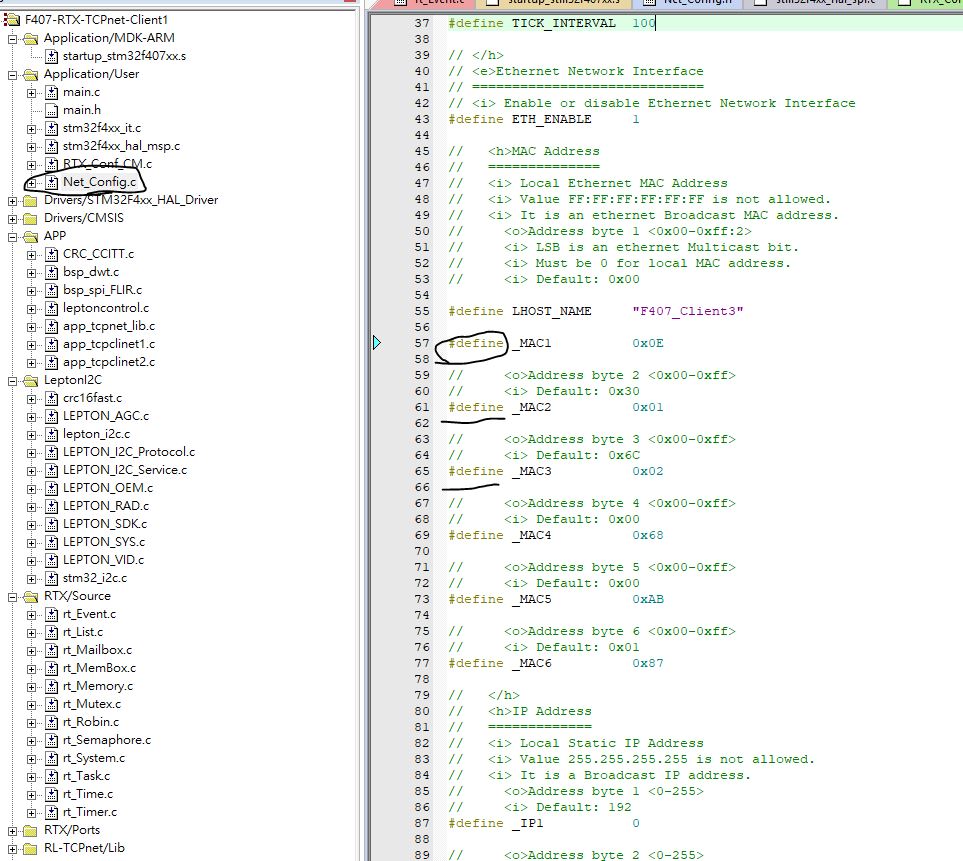This screenshot has width=963, height=861.
Task: Collapse the LeptonI2C group
Action: [x=12, y=381]
